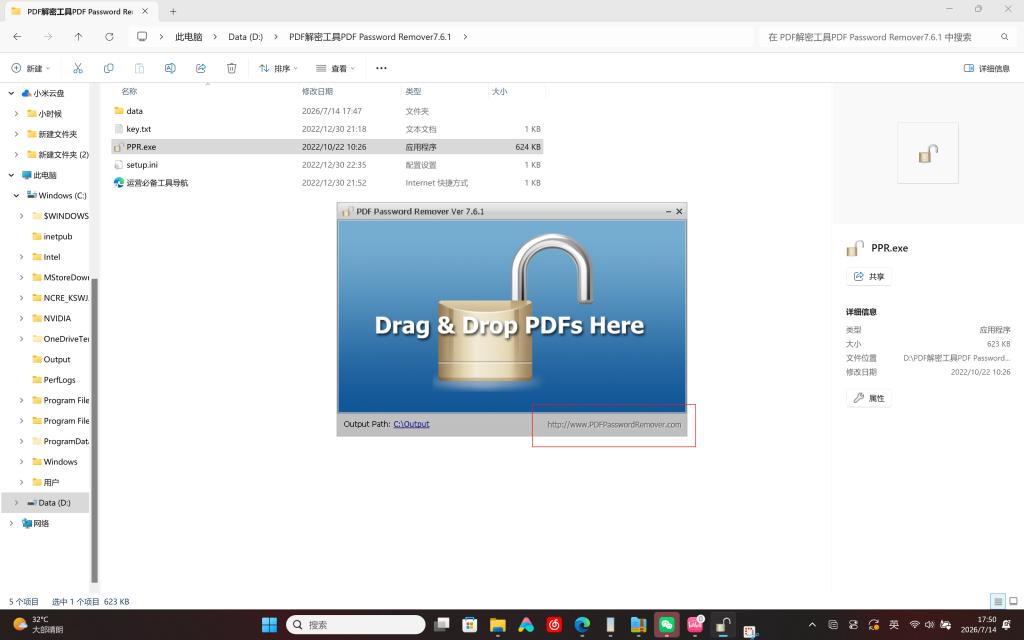Click the Paste clipboard icon
The image size is (1024, 640).
point(139,68)
